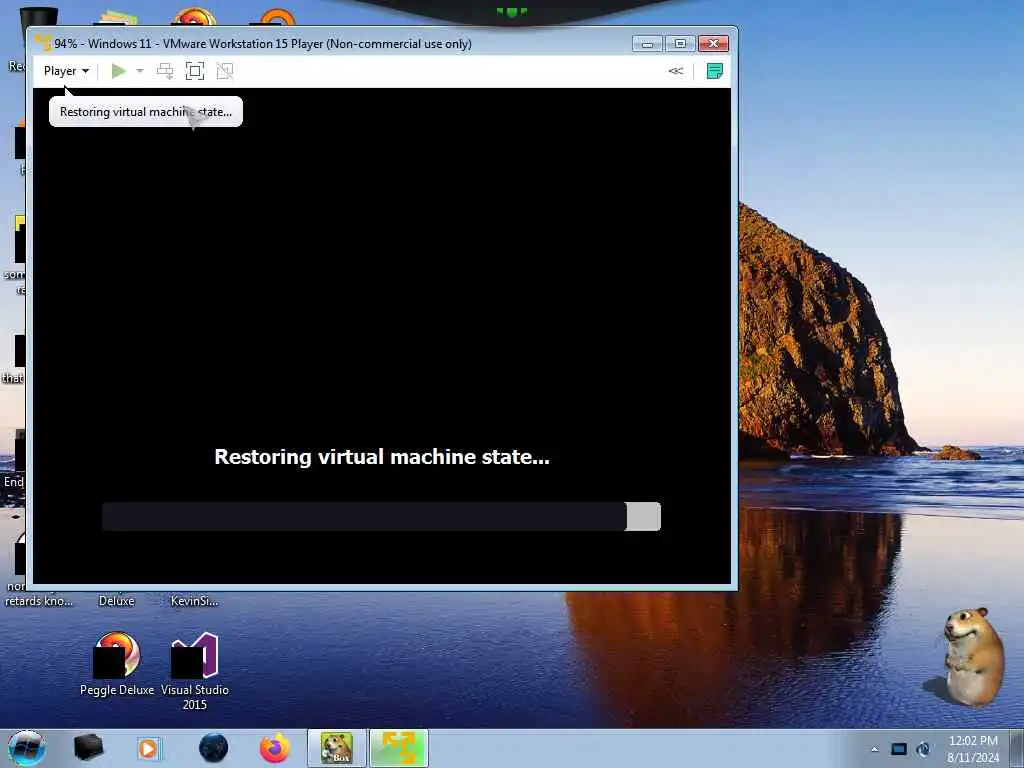1024x768 pixels.
Task: Select the Visual Studio 2015 desktop shortcut
Action: 195,671
